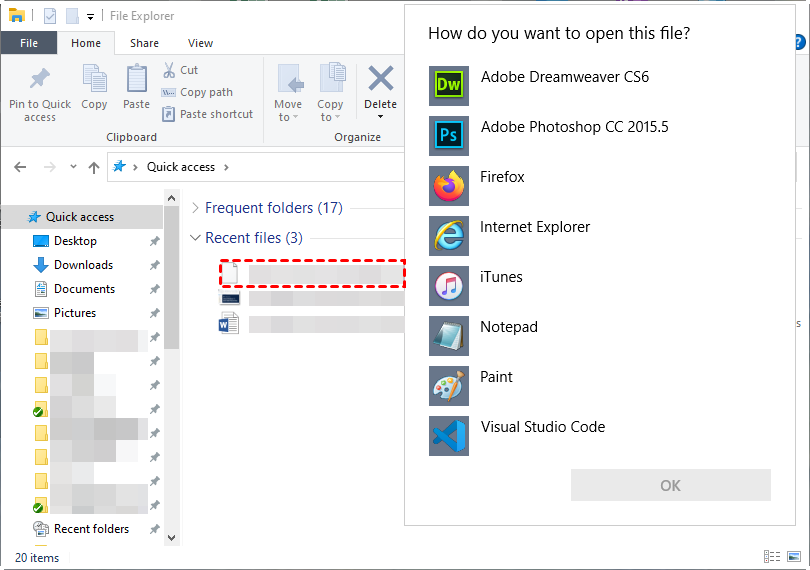
Task: Click the red X Delete icon
Action: [x=381, y=79]
